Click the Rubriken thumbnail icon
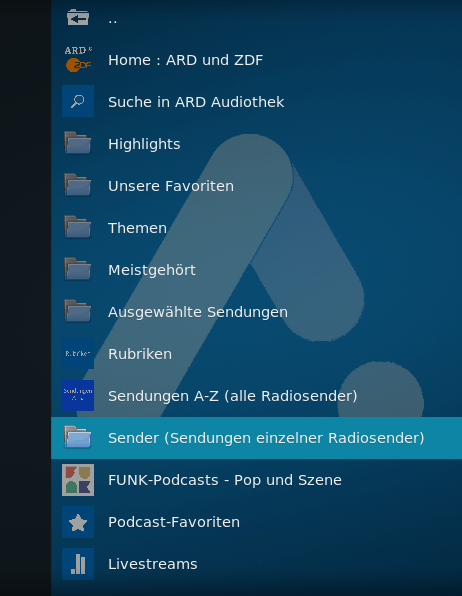462x596 pixels. [78, 353]
